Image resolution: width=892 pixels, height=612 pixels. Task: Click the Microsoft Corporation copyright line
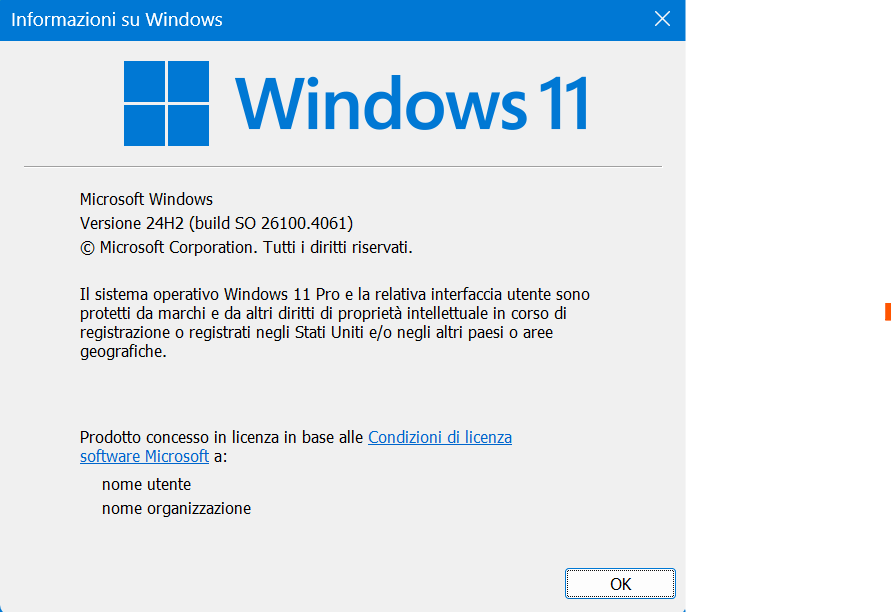pos(246,247)
